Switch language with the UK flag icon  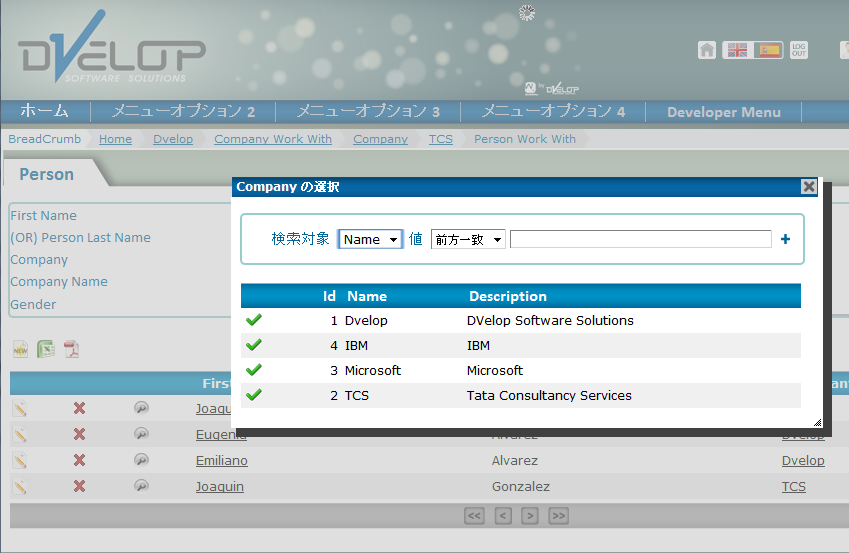737,50
